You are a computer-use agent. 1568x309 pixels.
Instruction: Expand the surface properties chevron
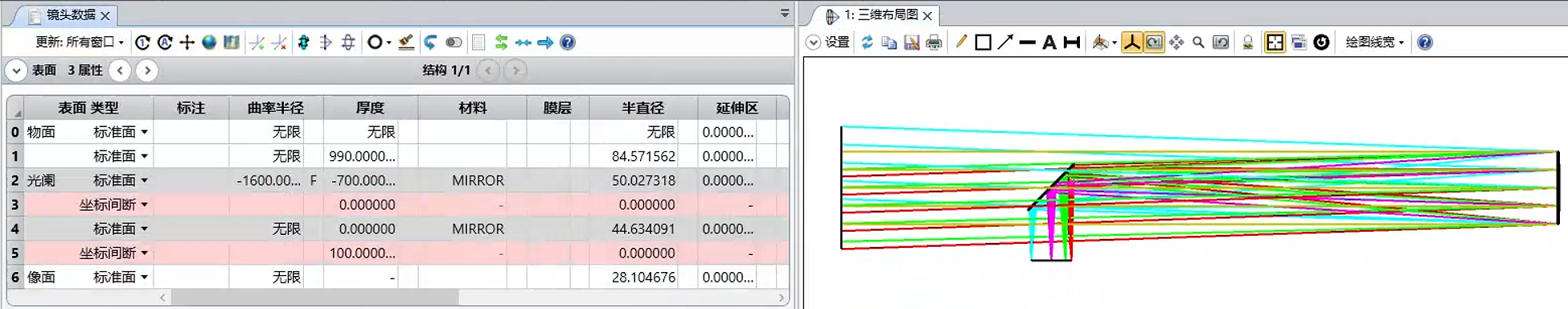[x=16, y=71]
